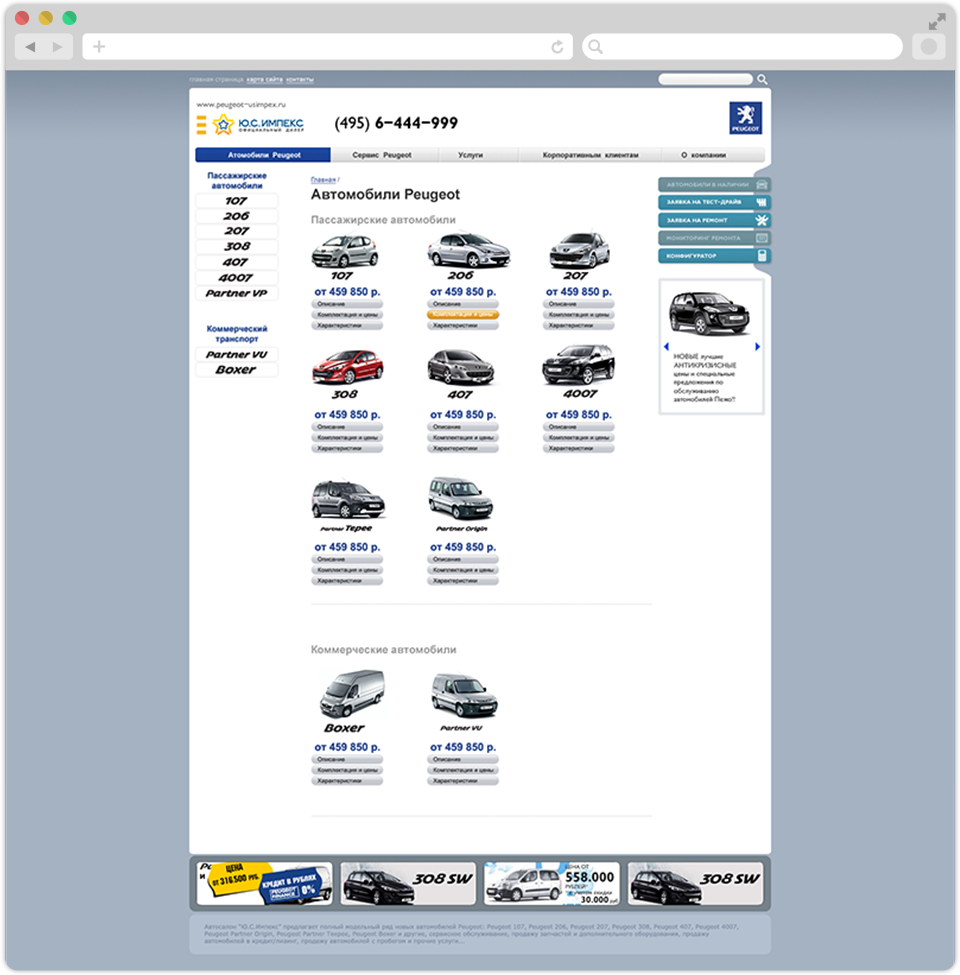960x975 pixels.
Task: Select Partner VU in the left sidebar
Action: tap(236, 354)
